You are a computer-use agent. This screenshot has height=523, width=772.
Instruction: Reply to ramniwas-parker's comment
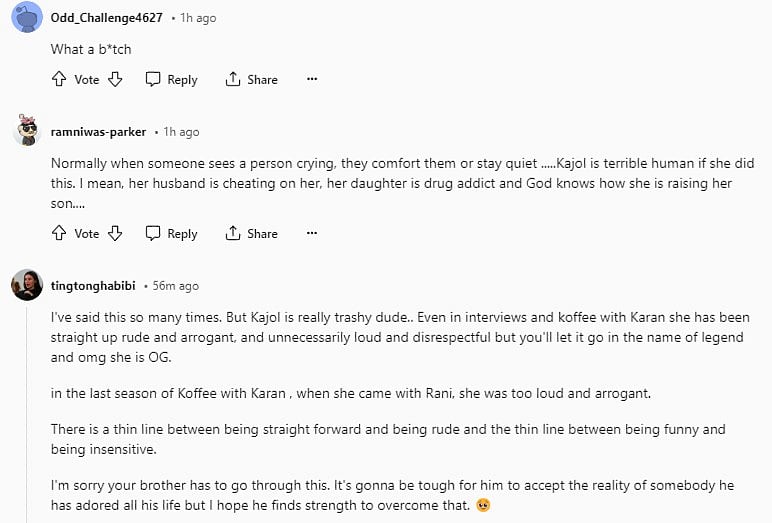point(171,233)
